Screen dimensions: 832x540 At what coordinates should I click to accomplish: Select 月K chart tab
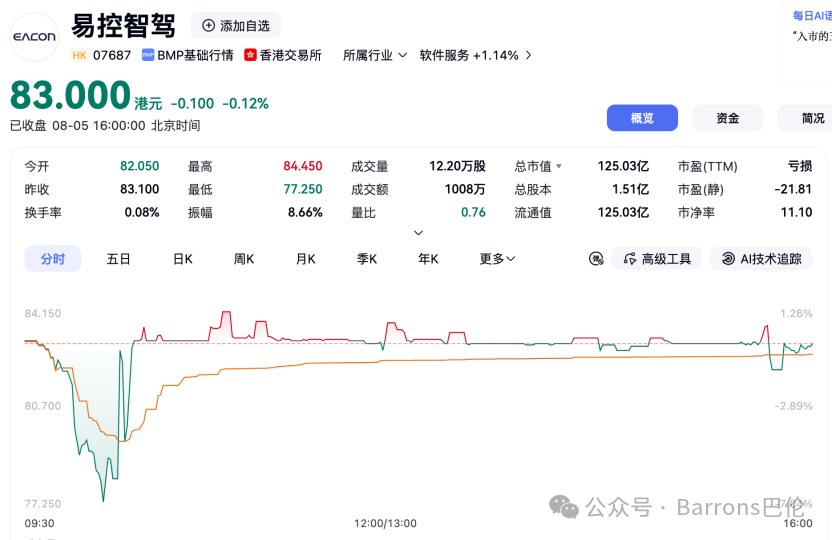pos(306,259)
